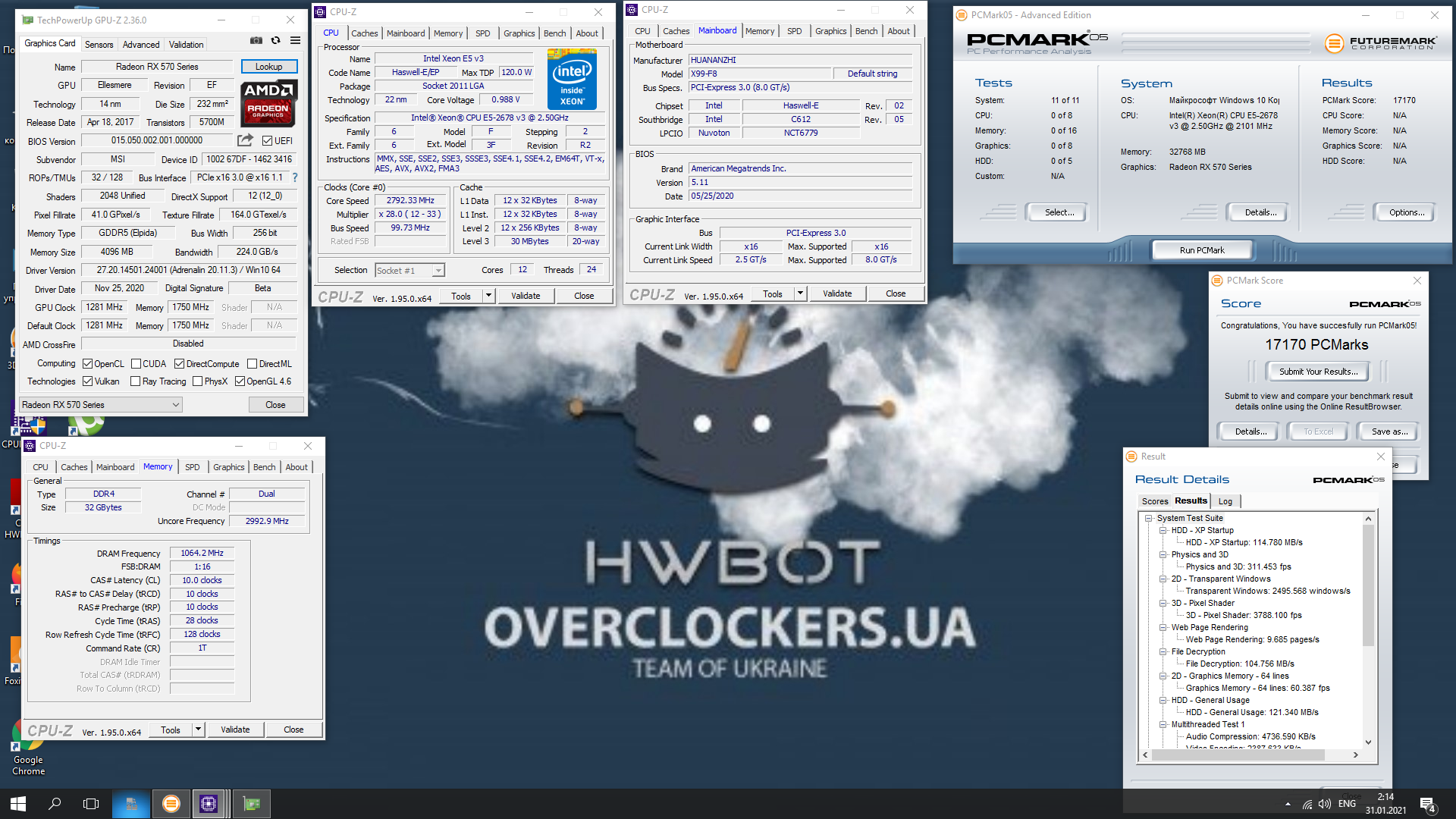Take a GPU-Z screenshot with camera icon
1456x819 pixels.
point(256,40)
